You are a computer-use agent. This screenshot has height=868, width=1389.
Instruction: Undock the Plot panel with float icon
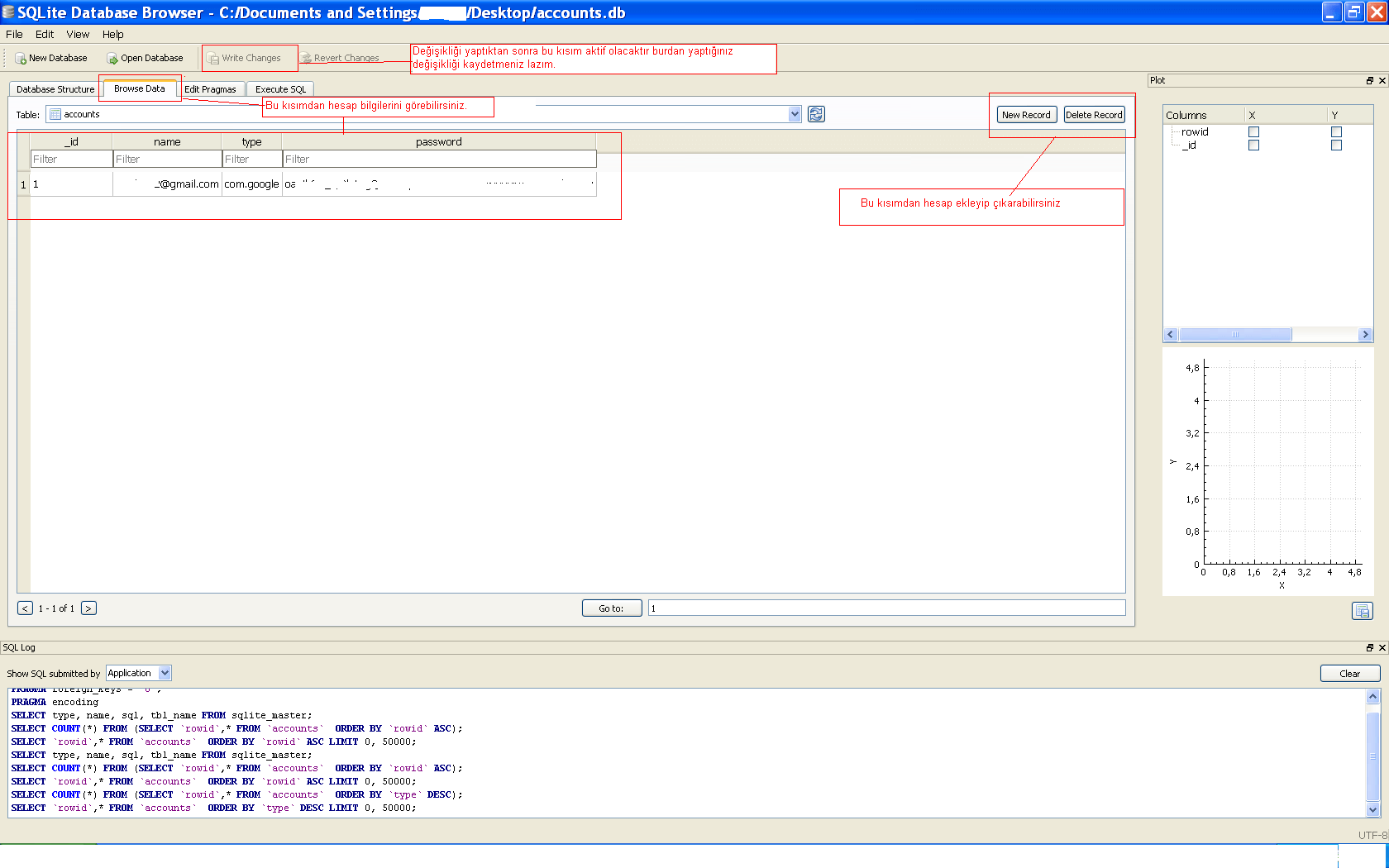coord(1369,80)
